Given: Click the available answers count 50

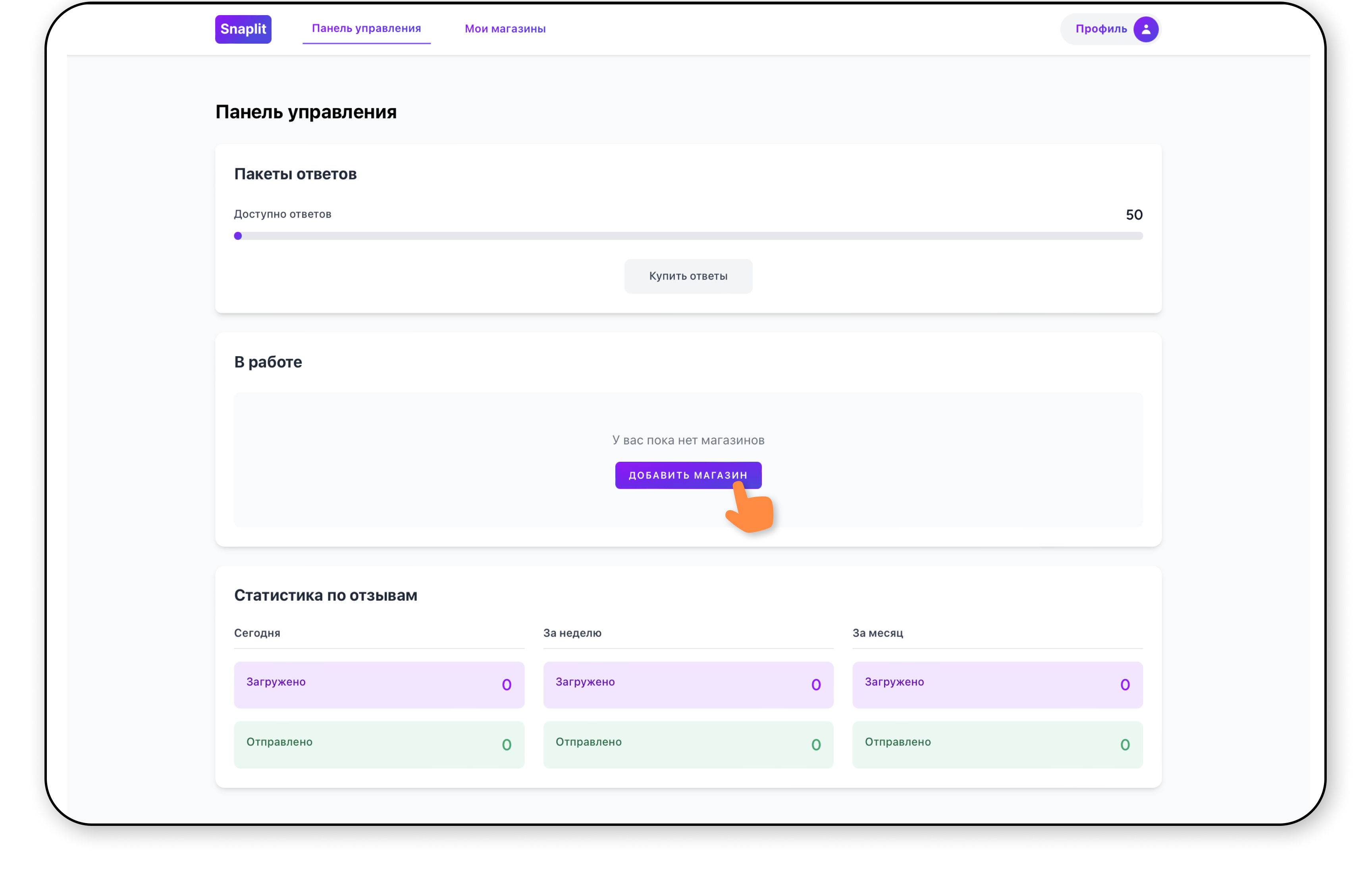Looking at the screenshot, I should pyautogui.click(x=1134, y=215).
